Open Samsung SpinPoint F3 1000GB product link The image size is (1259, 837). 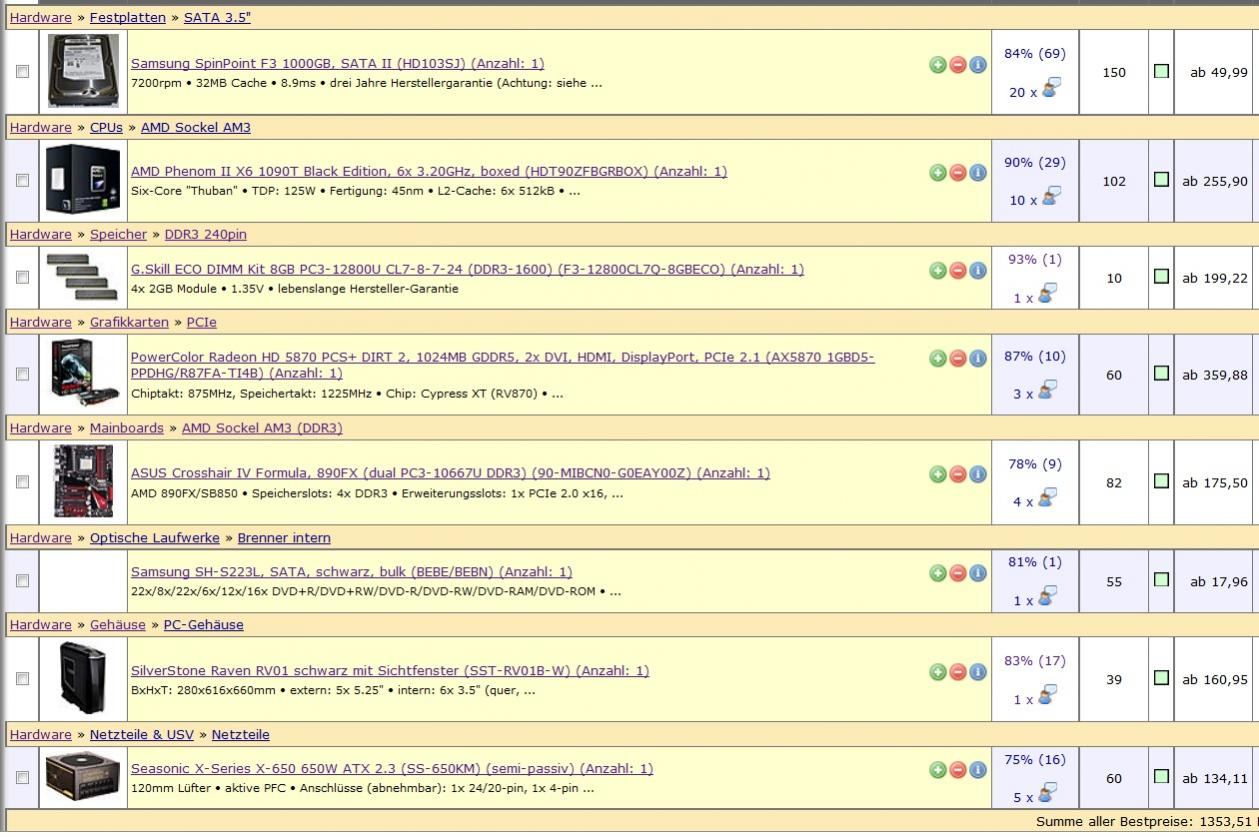(x=338, y=63)
